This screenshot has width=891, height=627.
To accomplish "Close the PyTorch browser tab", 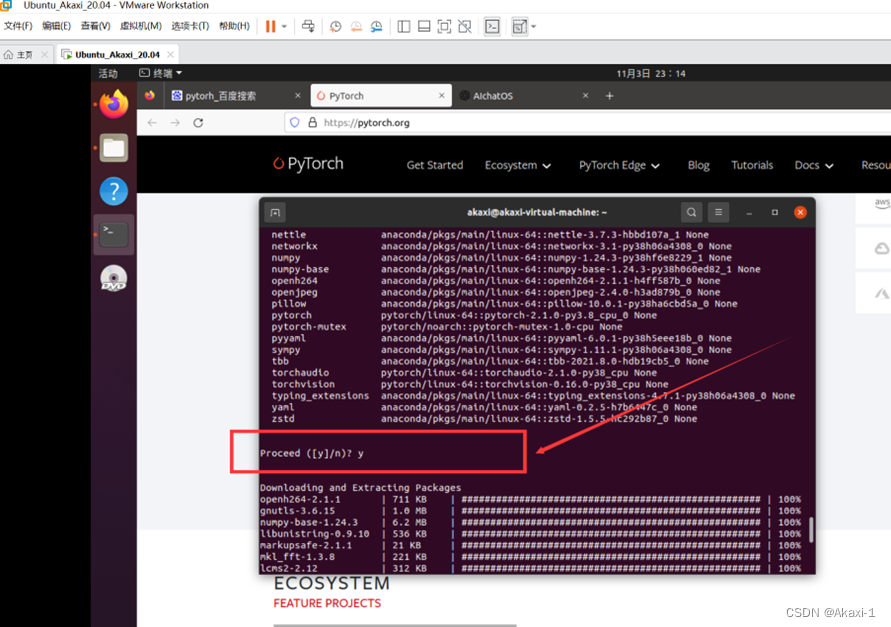I will pyautogui.click(x=442, y=96).
